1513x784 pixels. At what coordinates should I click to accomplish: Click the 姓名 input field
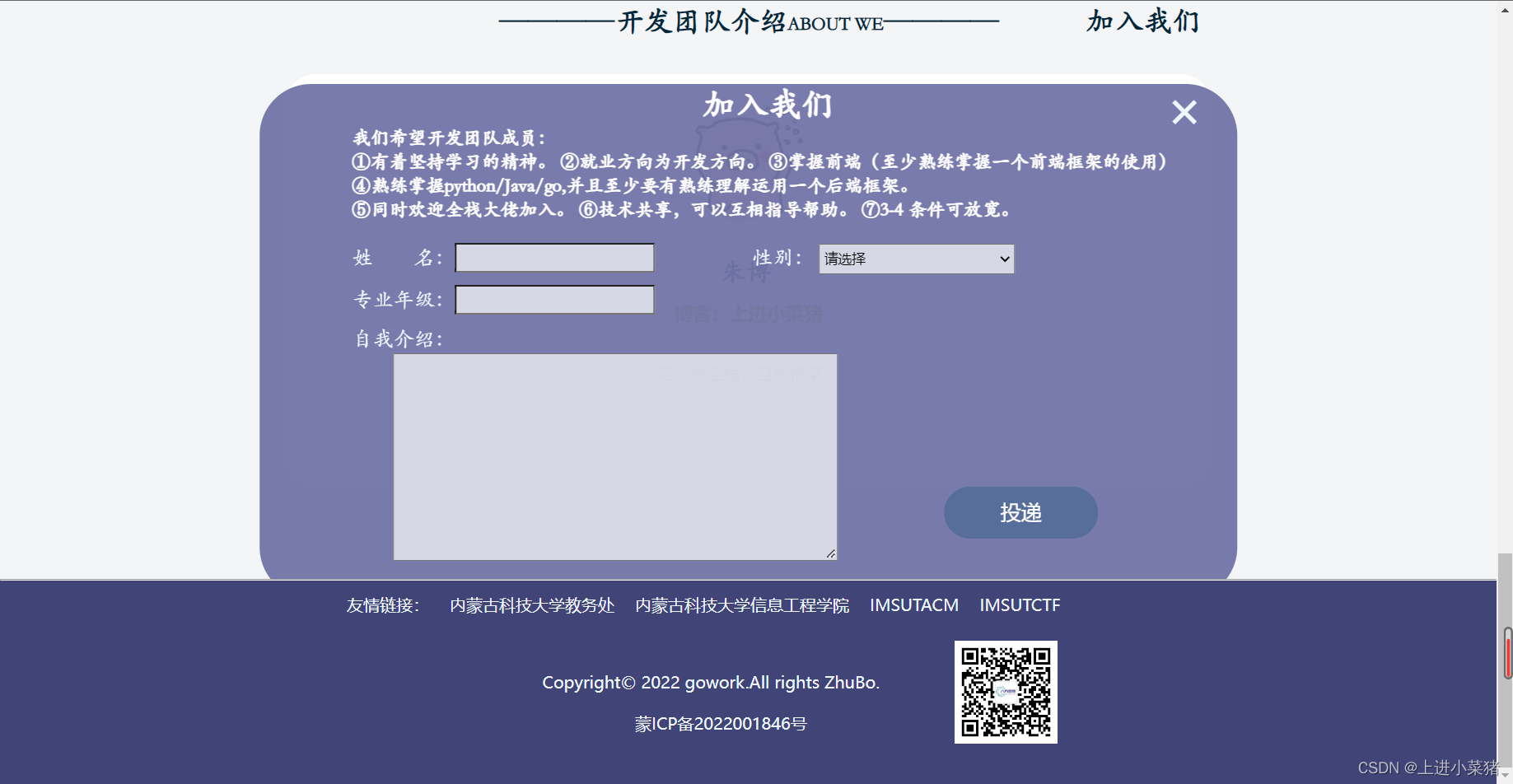555,258
